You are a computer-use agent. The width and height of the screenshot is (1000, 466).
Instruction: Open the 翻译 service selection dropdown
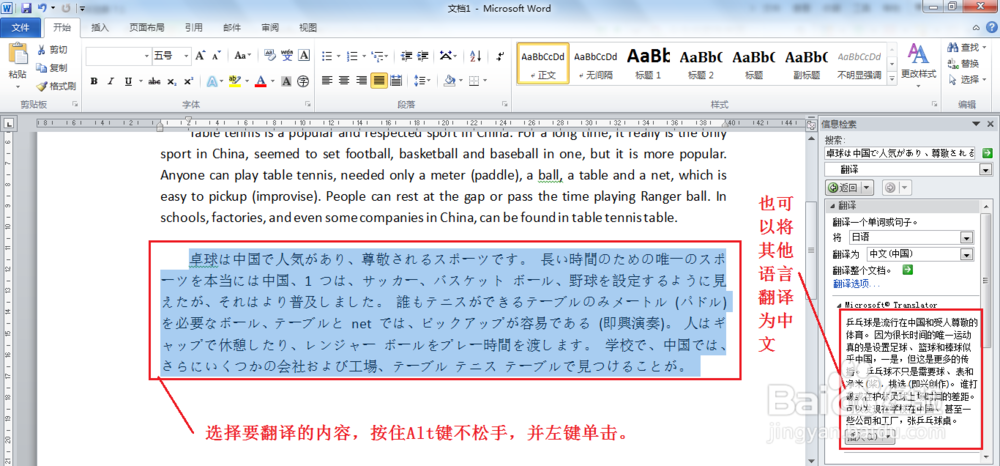pyautogui.click(x=986, y=170)
